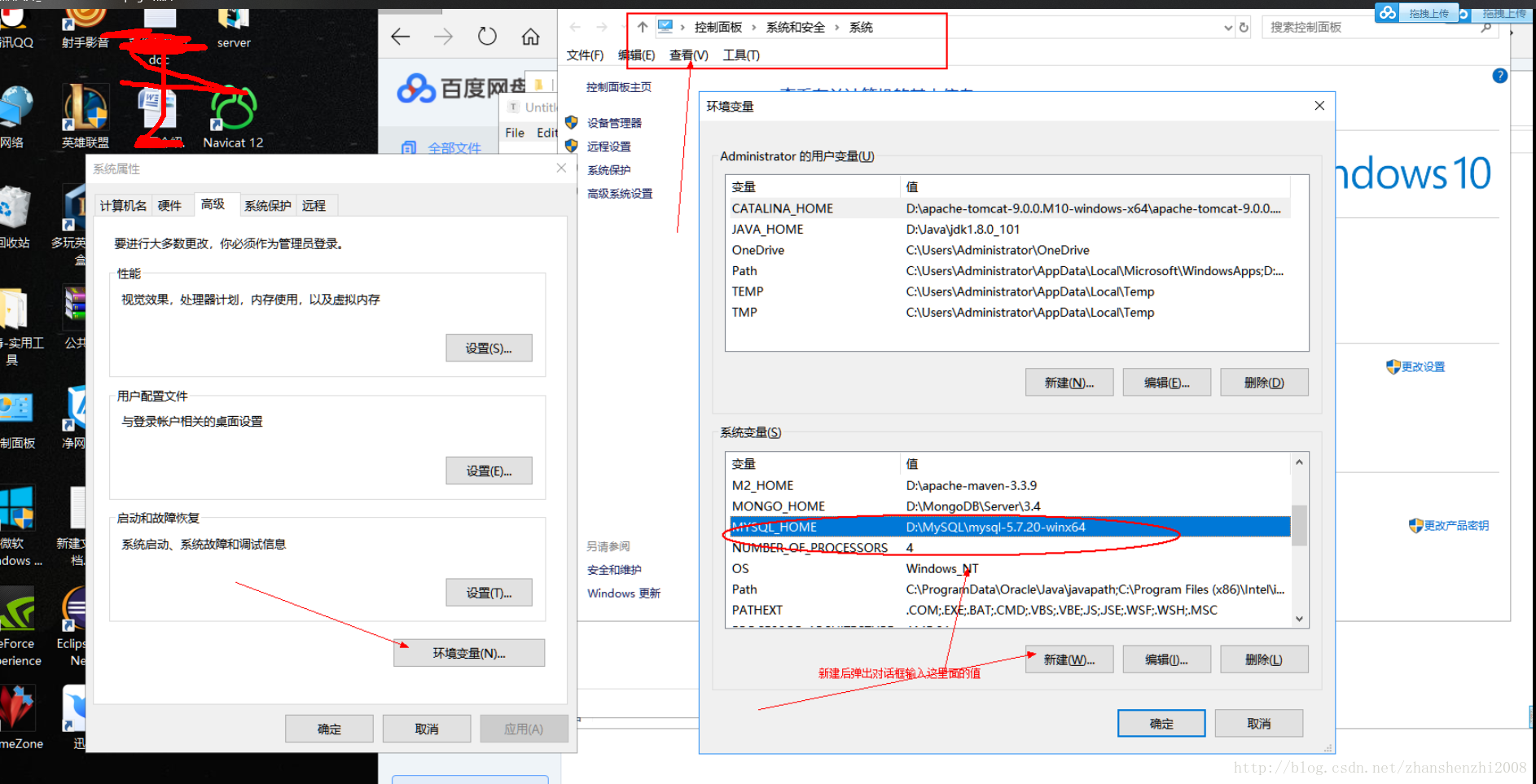The height and width of the screenshot is (784, 1536).
Task: Open the 编辑(E) menu
Action: [x=636, y=55]
